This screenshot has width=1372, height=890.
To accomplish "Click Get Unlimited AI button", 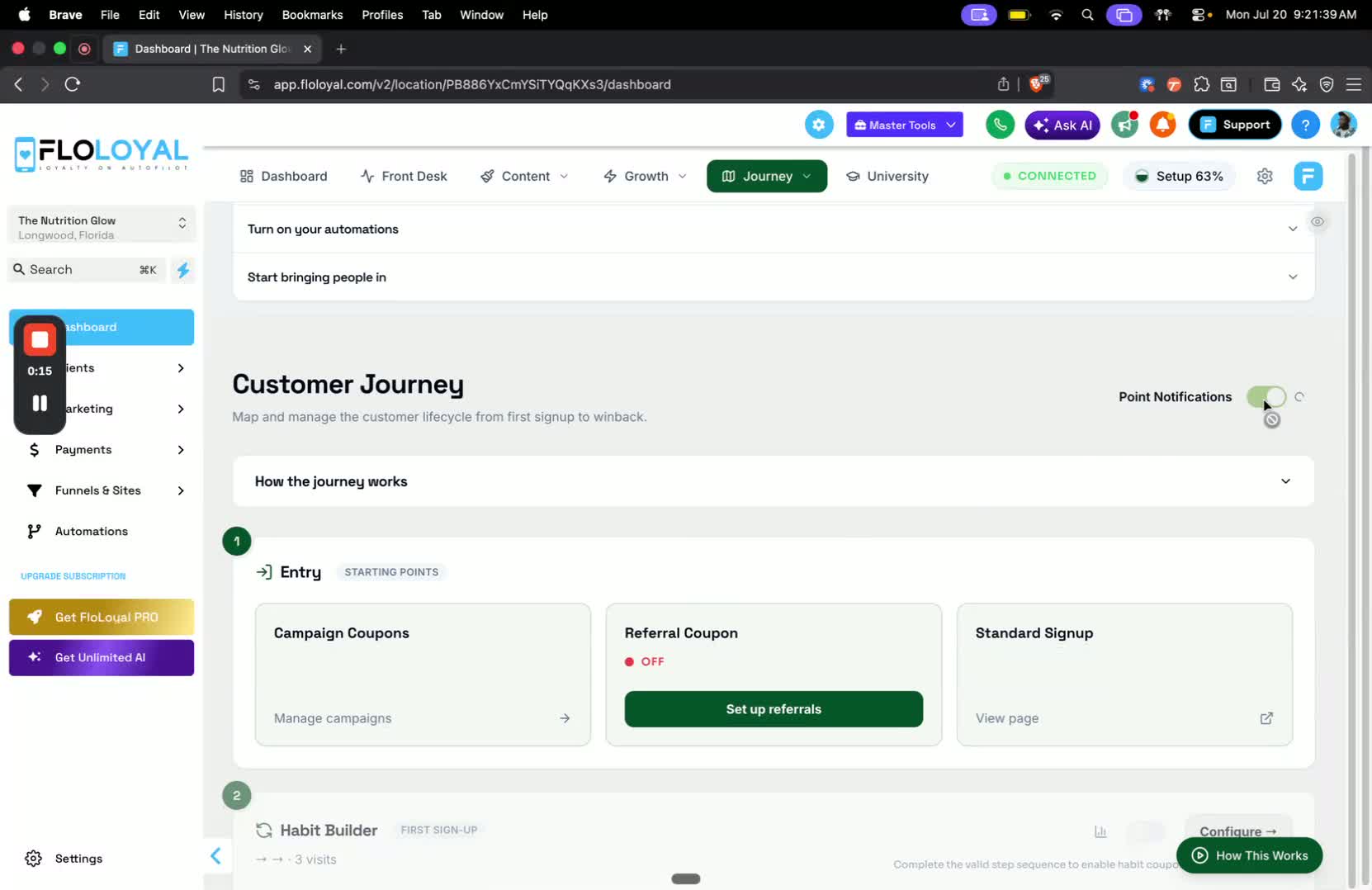I will pos(102,658).
